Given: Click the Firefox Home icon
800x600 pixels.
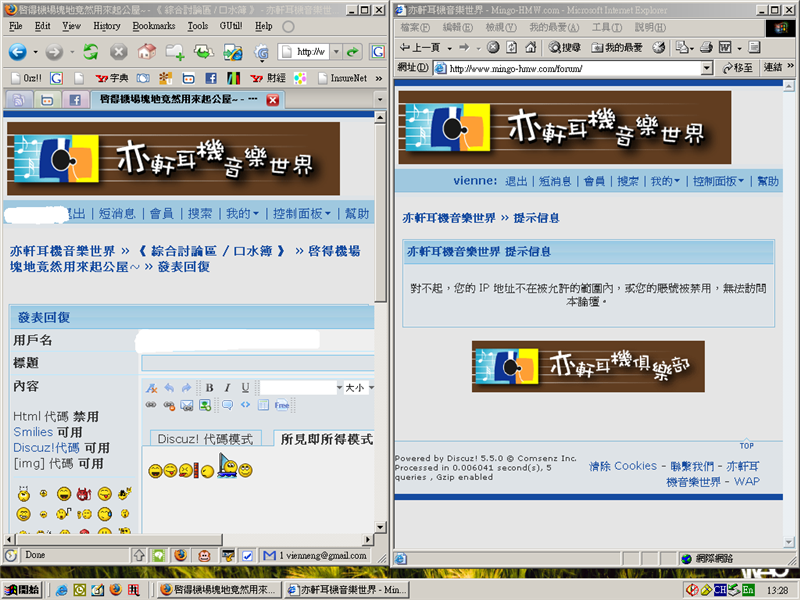Looking at the screenshot, I should (x=147, y=52).
